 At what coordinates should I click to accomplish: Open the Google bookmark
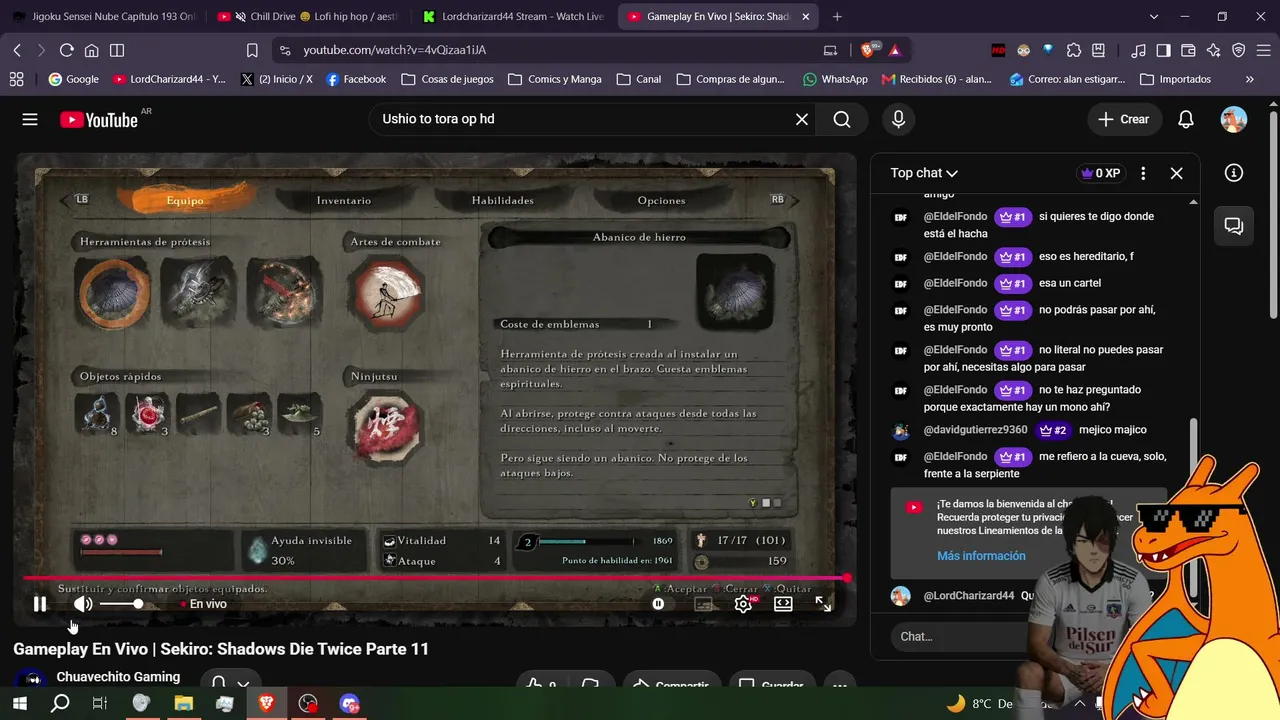tap(73, 79)
